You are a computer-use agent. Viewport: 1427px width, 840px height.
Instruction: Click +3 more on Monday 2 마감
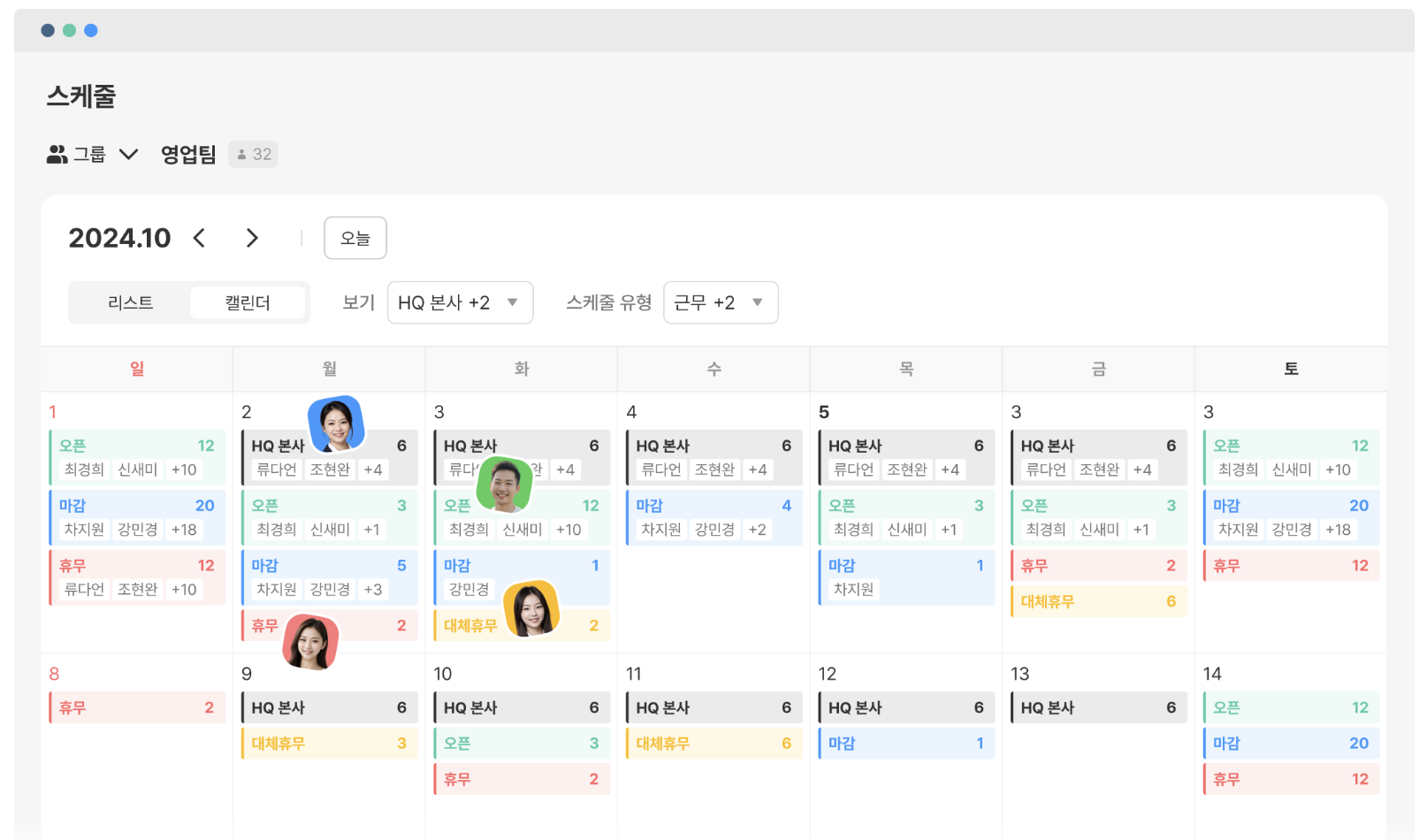pyautogui.click(x=373, y=590)
